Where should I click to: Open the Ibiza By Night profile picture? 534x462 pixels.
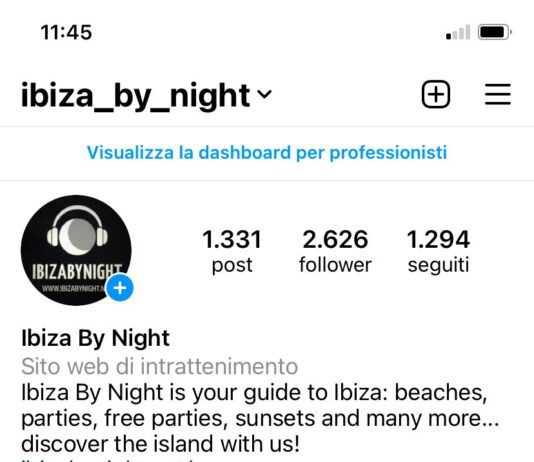coord(76,250)
